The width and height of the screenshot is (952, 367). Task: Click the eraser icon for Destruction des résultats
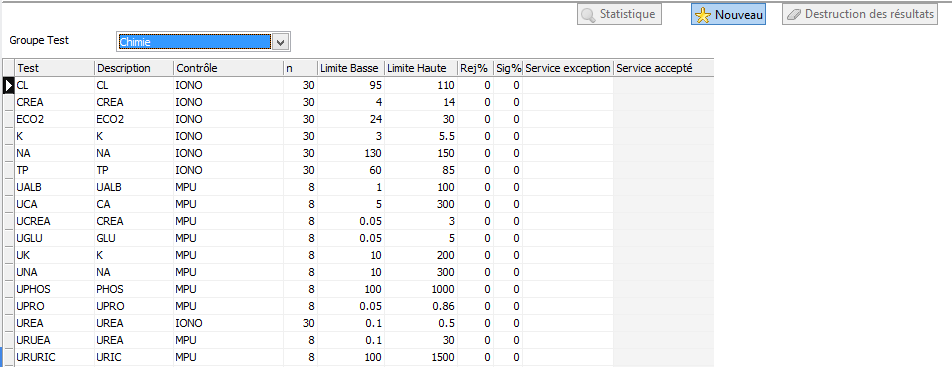pyautogui.click(x=794, y=15)
